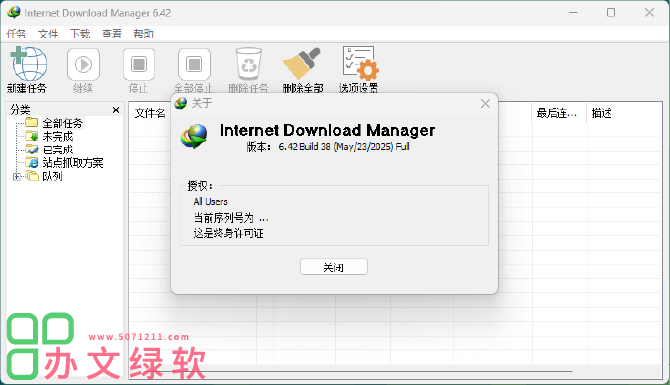
Task: Close the 关于 dialog with X
Action: [485, 103]
